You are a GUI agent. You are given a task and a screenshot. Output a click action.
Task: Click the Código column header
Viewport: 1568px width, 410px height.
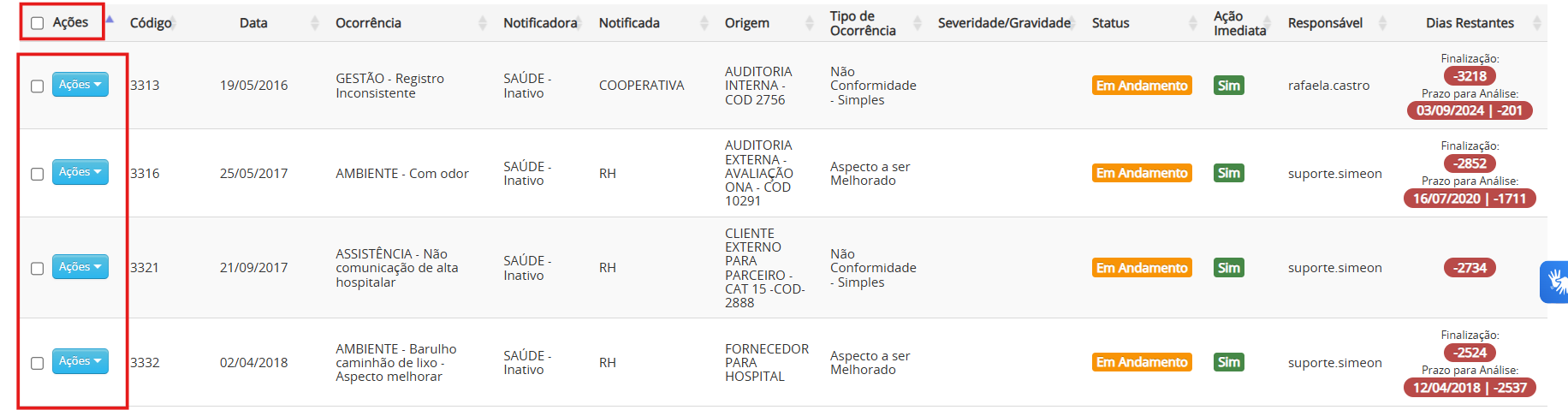pos(151,23)
